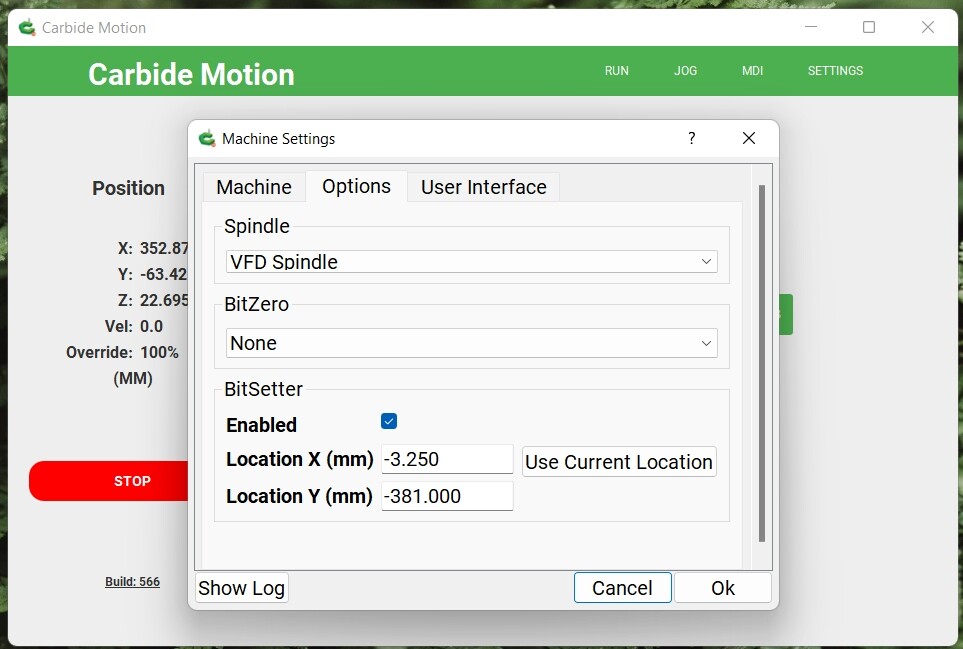Click the Machine Settings vertical scrollbar
963x649 pixels.
coord(762,363)
